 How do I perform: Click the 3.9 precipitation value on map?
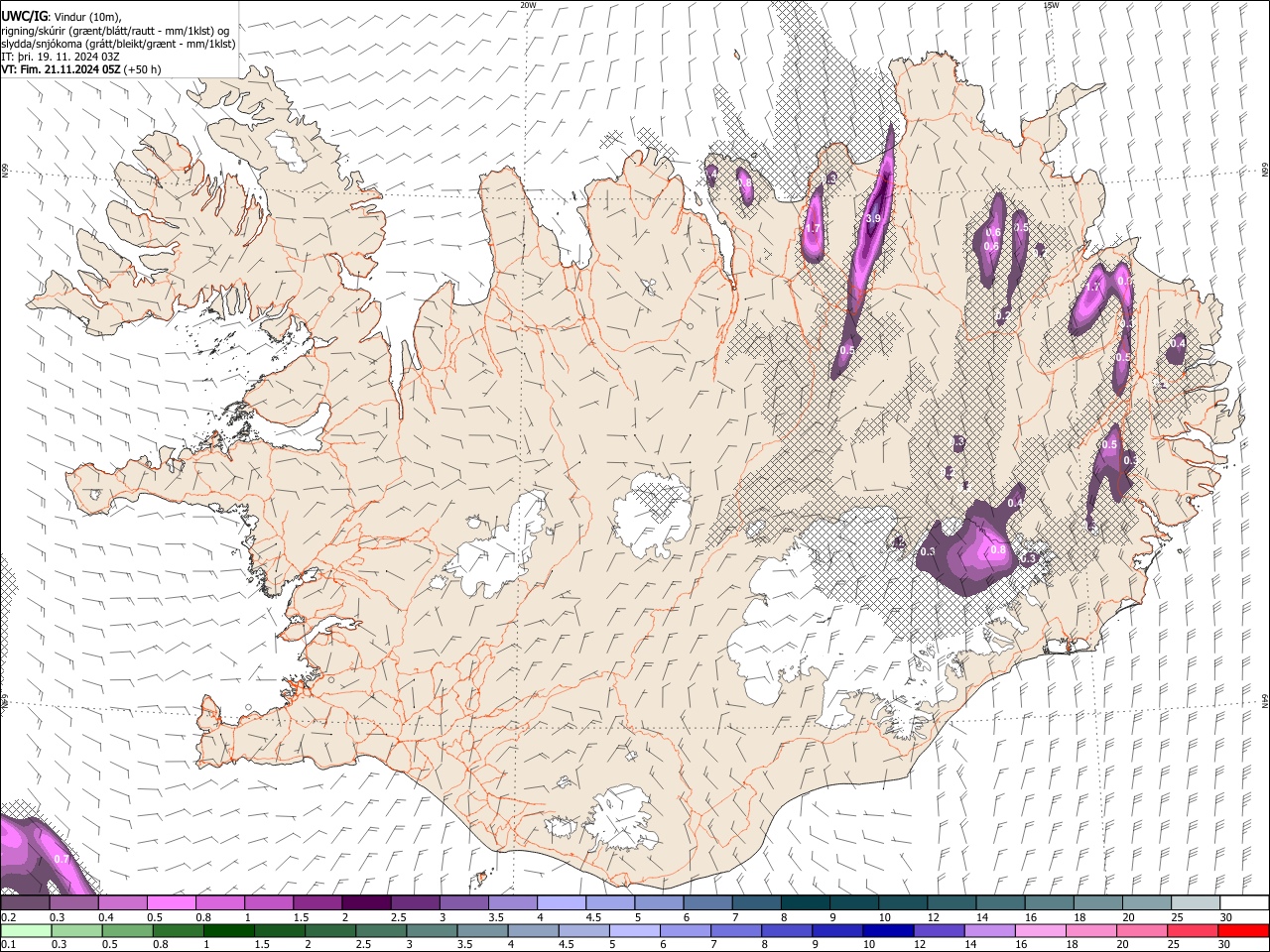pyautogui.click(x=873, y=219)
